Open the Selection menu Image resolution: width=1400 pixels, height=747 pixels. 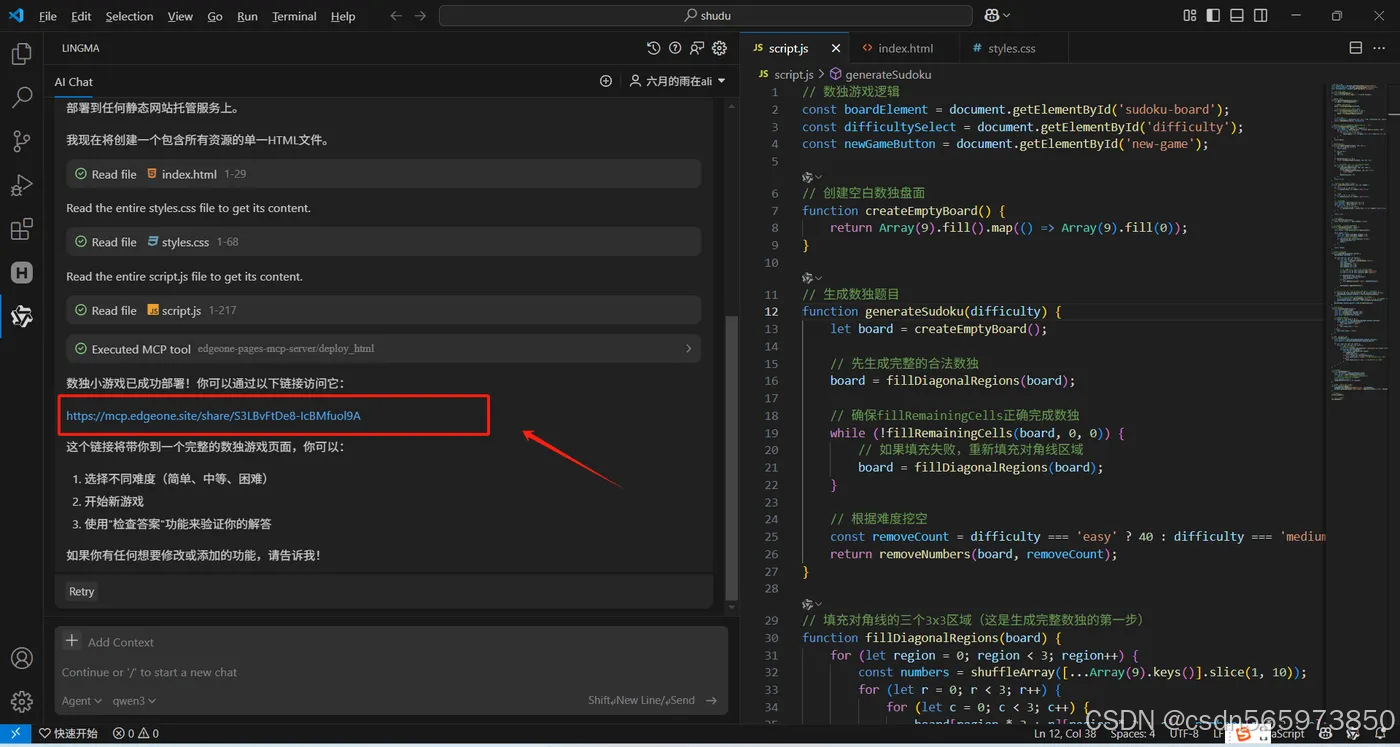(x=129, y=16)
